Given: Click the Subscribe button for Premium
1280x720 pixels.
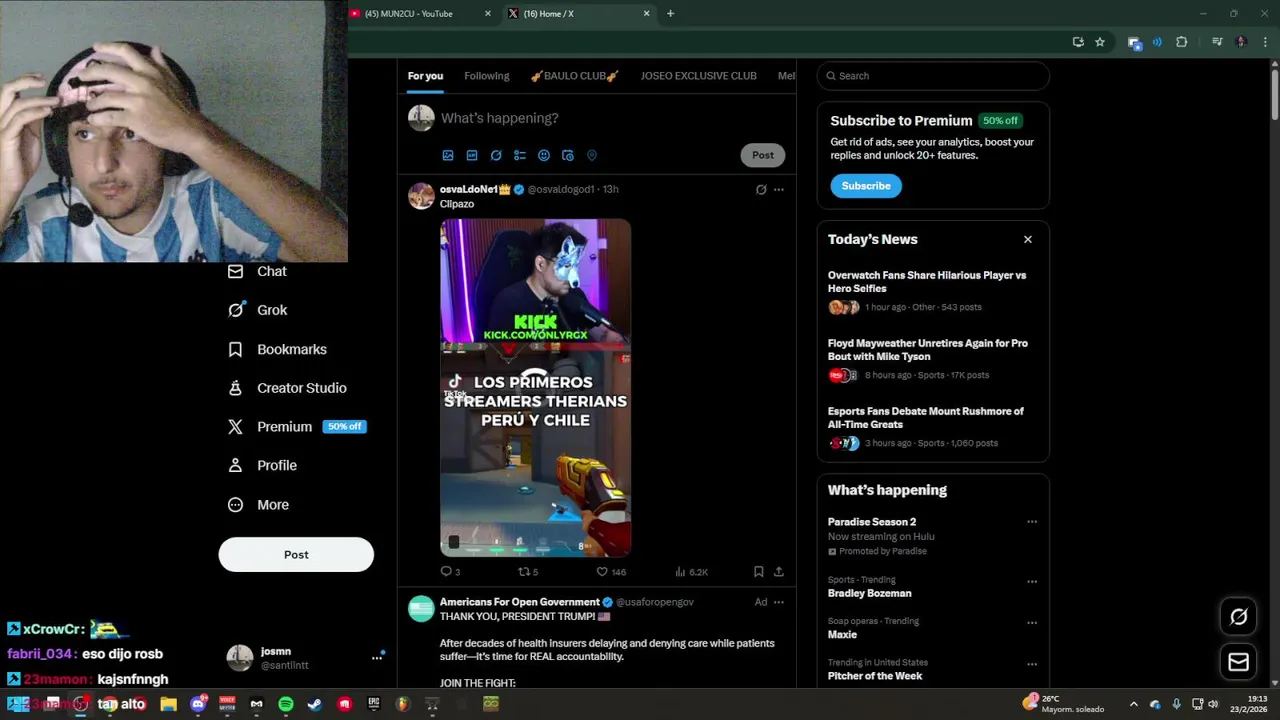Looking at the screenshot, I should [x=866, y=186].
